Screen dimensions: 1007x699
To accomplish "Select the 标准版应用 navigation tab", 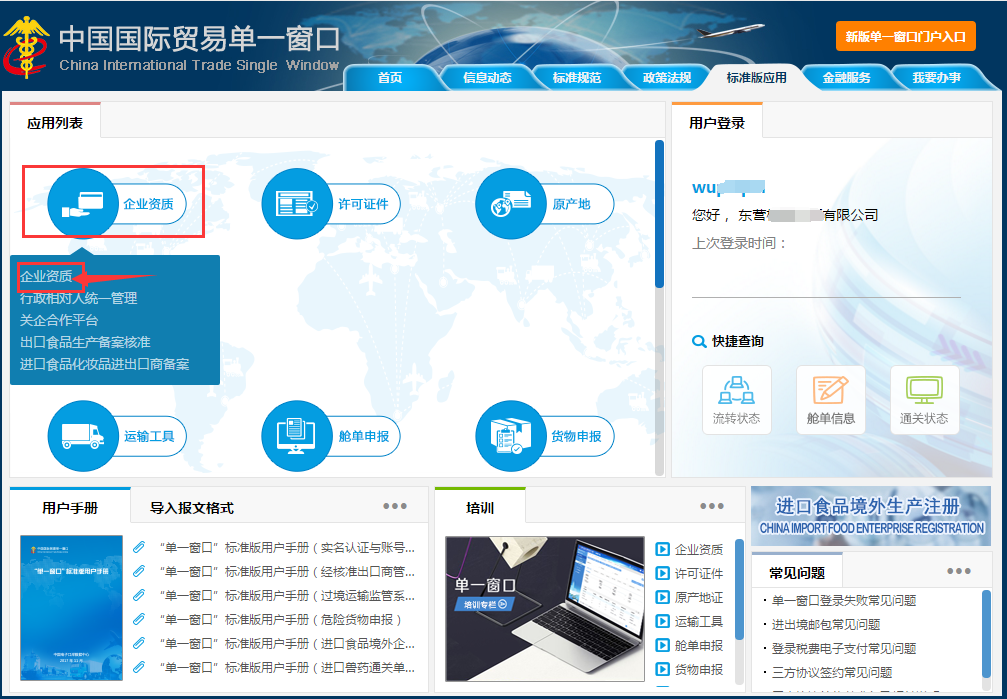I will 757,78.
